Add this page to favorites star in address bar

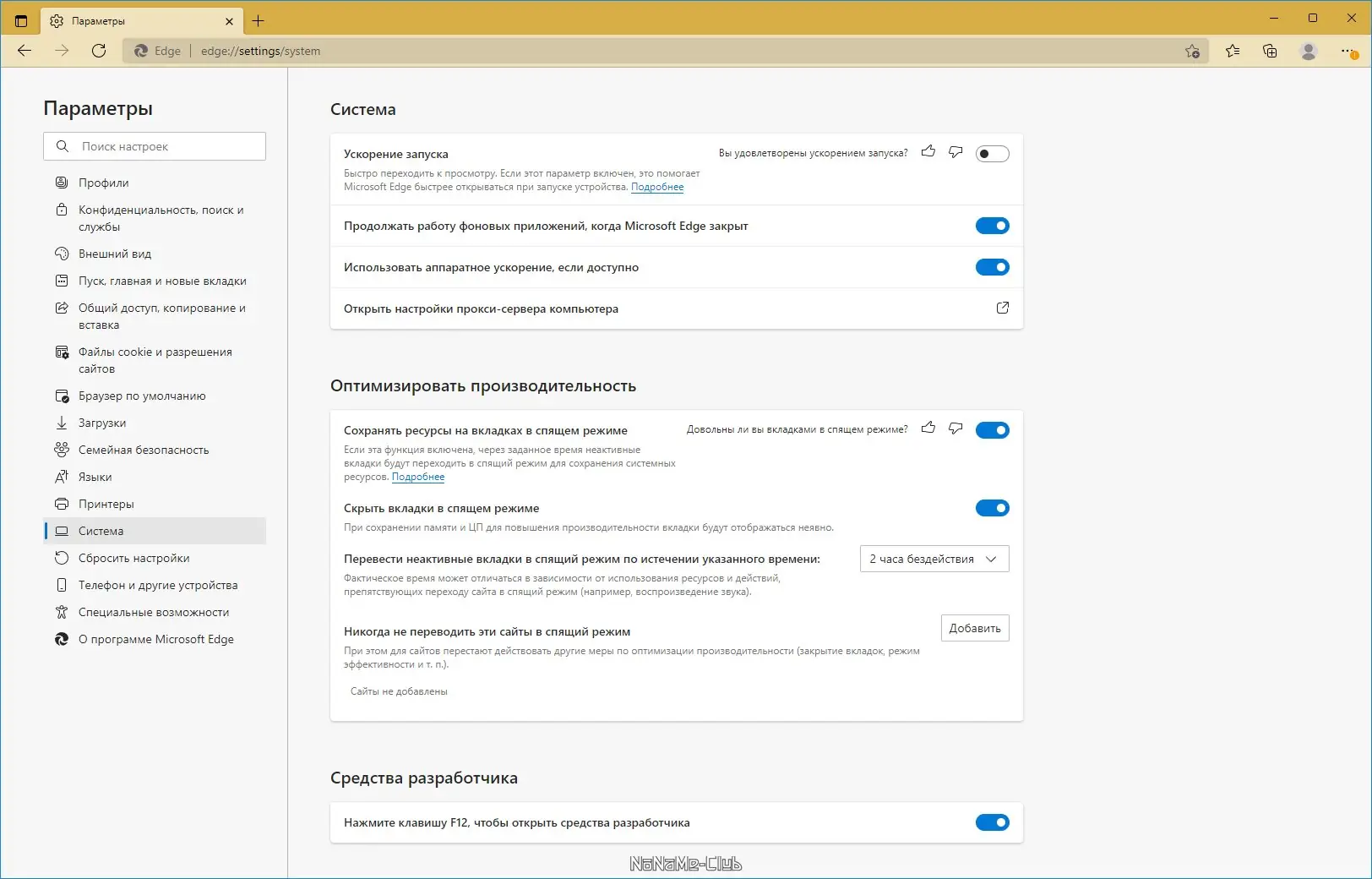coord(1192,51)
